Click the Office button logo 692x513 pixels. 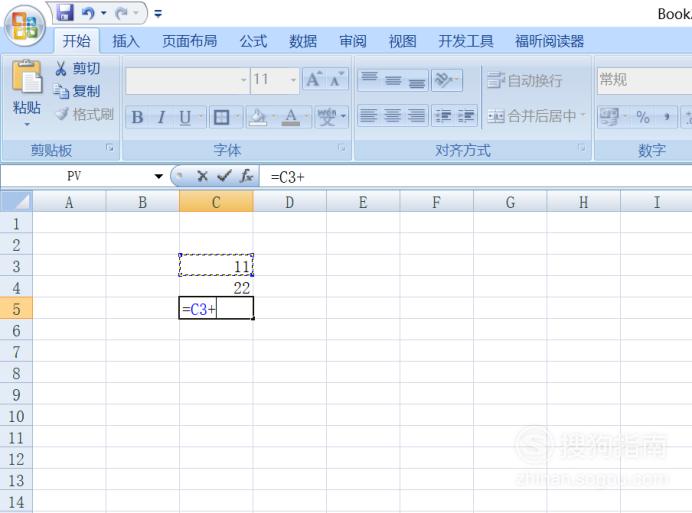point(25,26)
